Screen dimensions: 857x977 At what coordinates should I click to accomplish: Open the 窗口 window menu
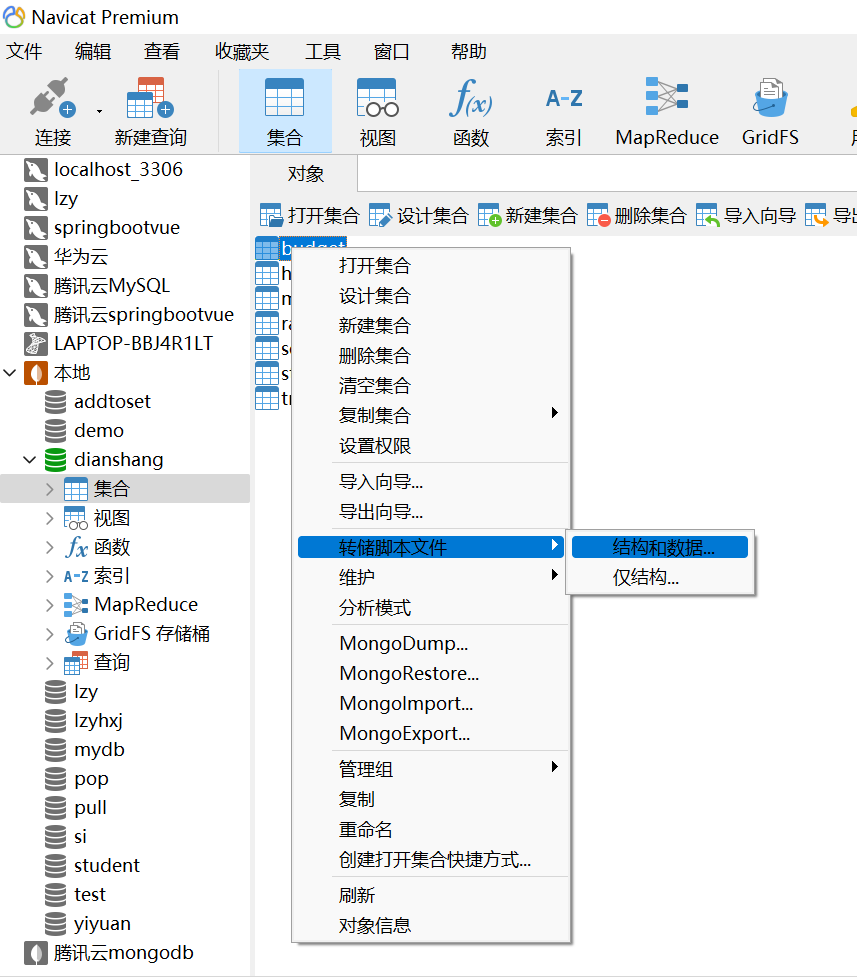pos(391,51)
